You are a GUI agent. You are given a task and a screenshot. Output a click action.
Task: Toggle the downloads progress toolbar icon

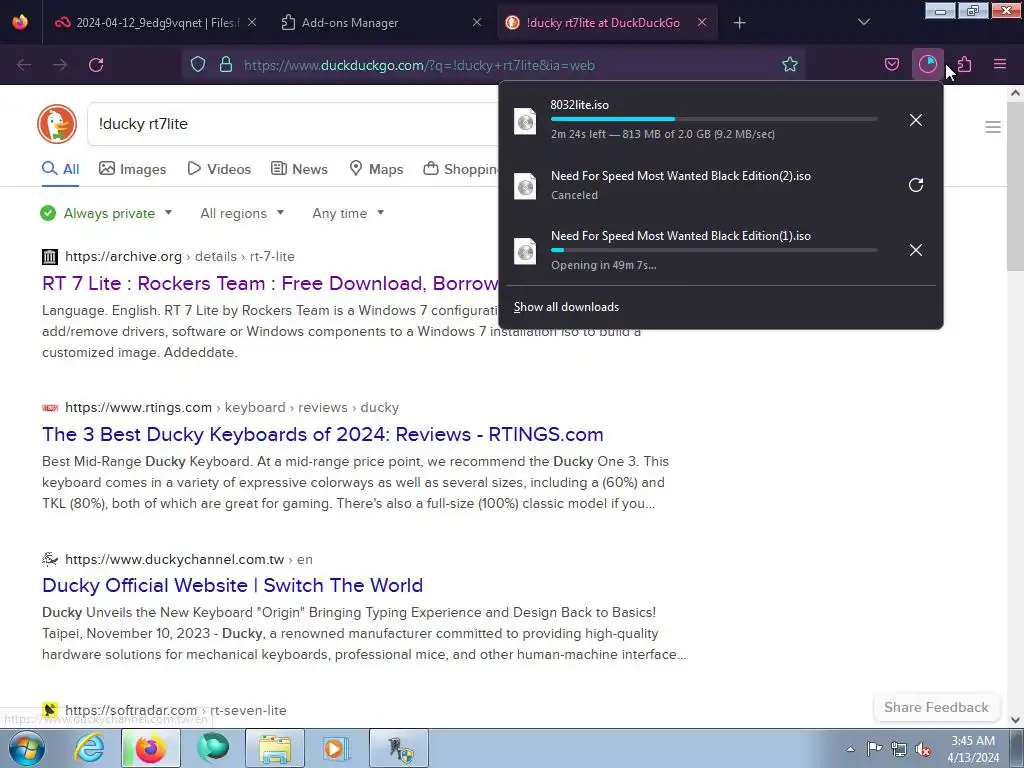click(x=927, y=64)
